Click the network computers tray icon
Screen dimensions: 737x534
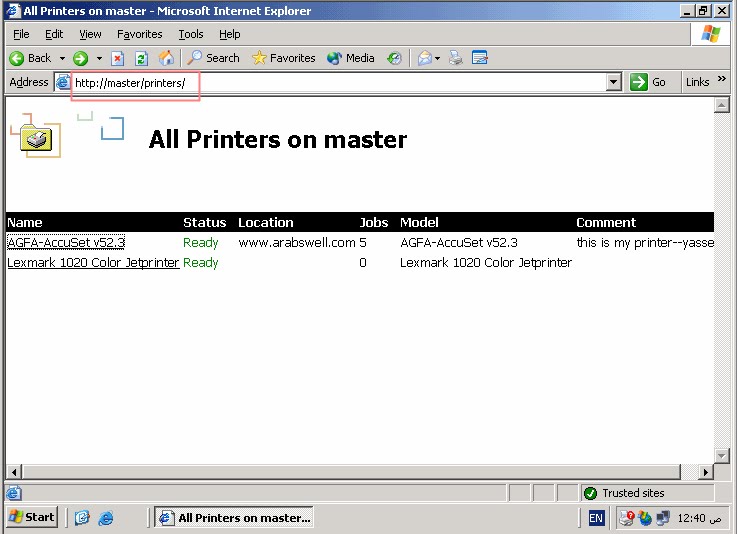(x=663, y=518)
